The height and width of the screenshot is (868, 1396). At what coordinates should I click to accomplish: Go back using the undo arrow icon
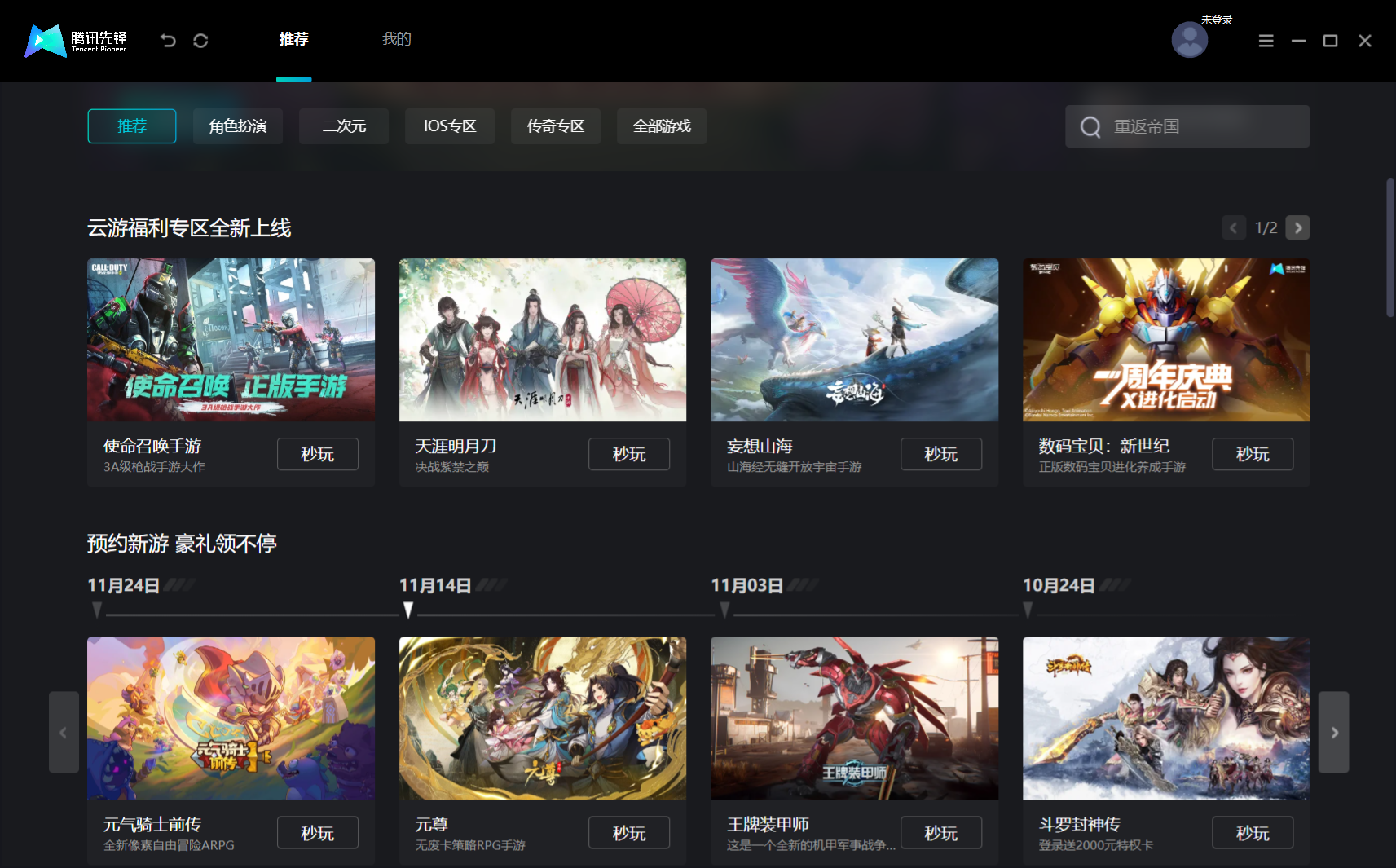(168, 41)
